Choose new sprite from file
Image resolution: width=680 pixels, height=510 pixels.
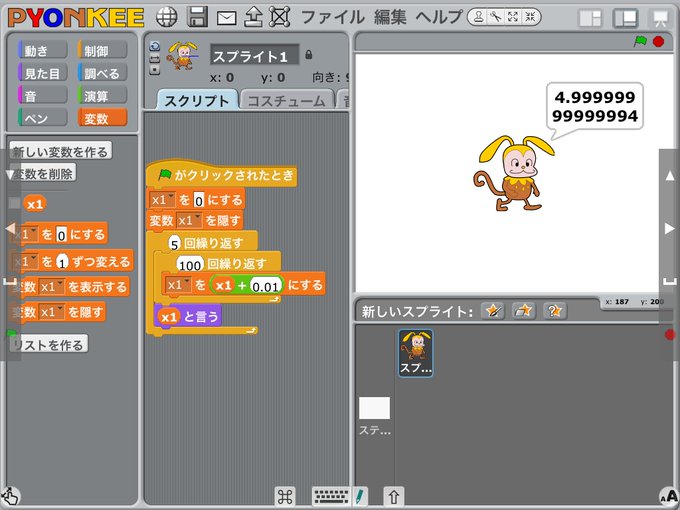523,311
